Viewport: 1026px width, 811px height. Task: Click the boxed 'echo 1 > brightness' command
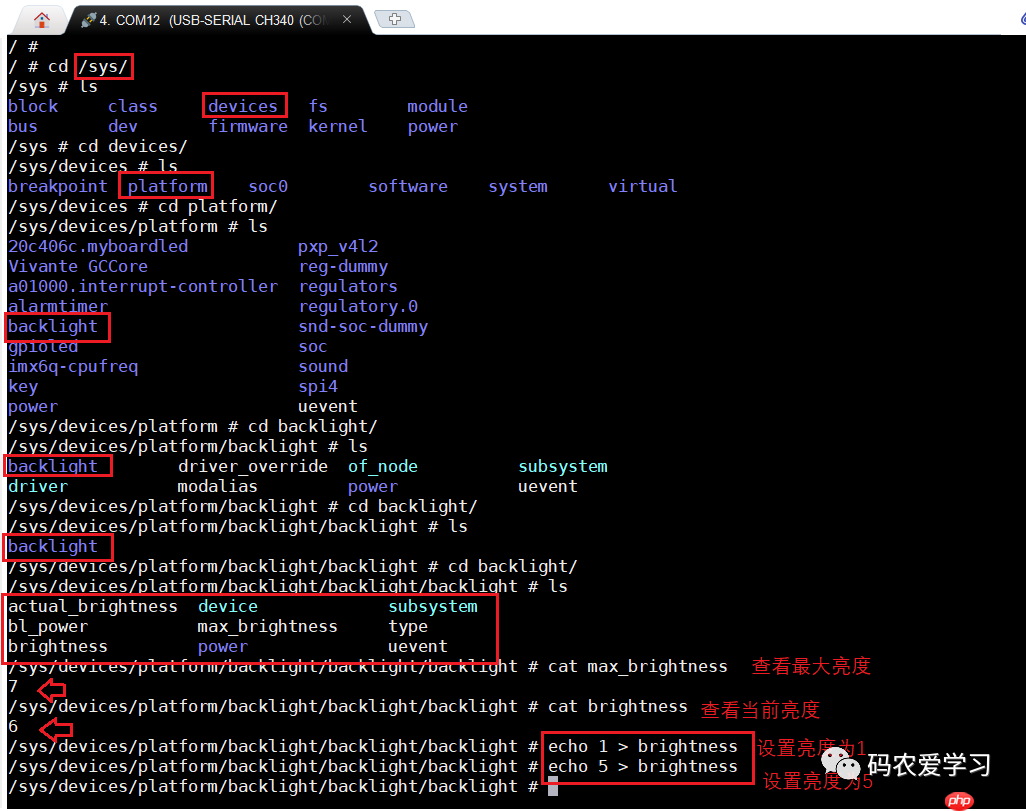pyautogui.click(x=646, y=746)
